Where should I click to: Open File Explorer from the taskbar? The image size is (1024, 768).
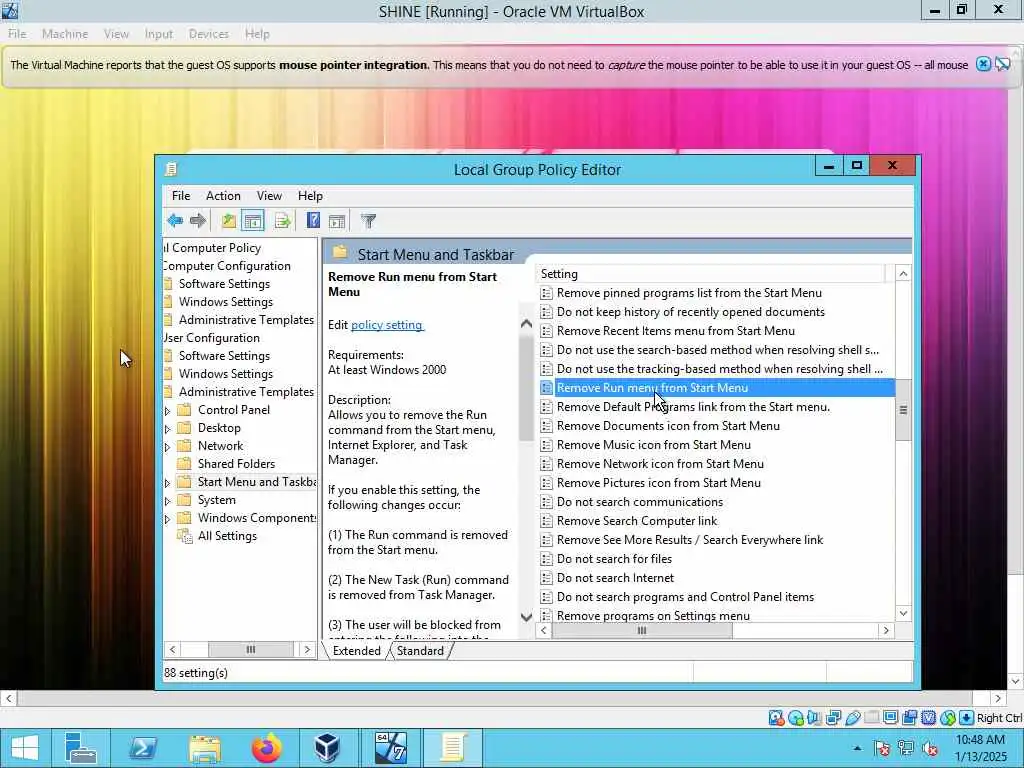coord(204,748)
